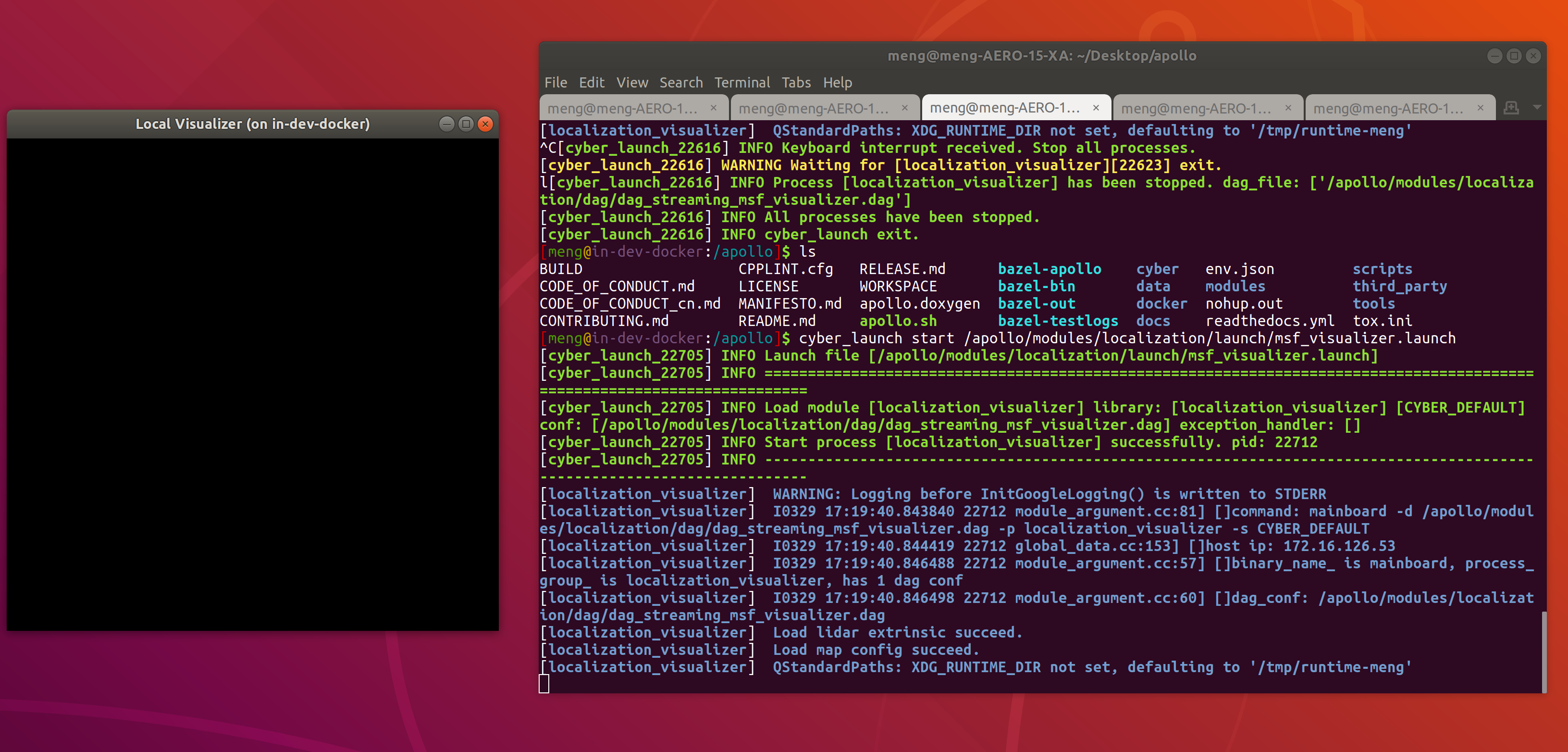Open the Search menu
This screenshot has height=752, width=1568.
pyautogui.click(x=680, y=83)
